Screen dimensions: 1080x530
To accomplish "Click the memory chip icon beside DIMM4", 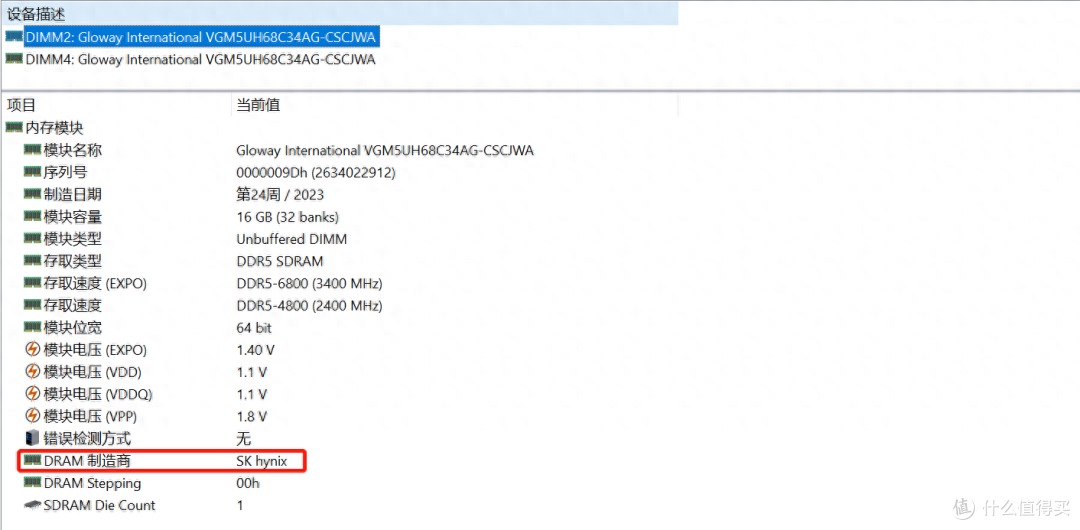I will (14, 59).
